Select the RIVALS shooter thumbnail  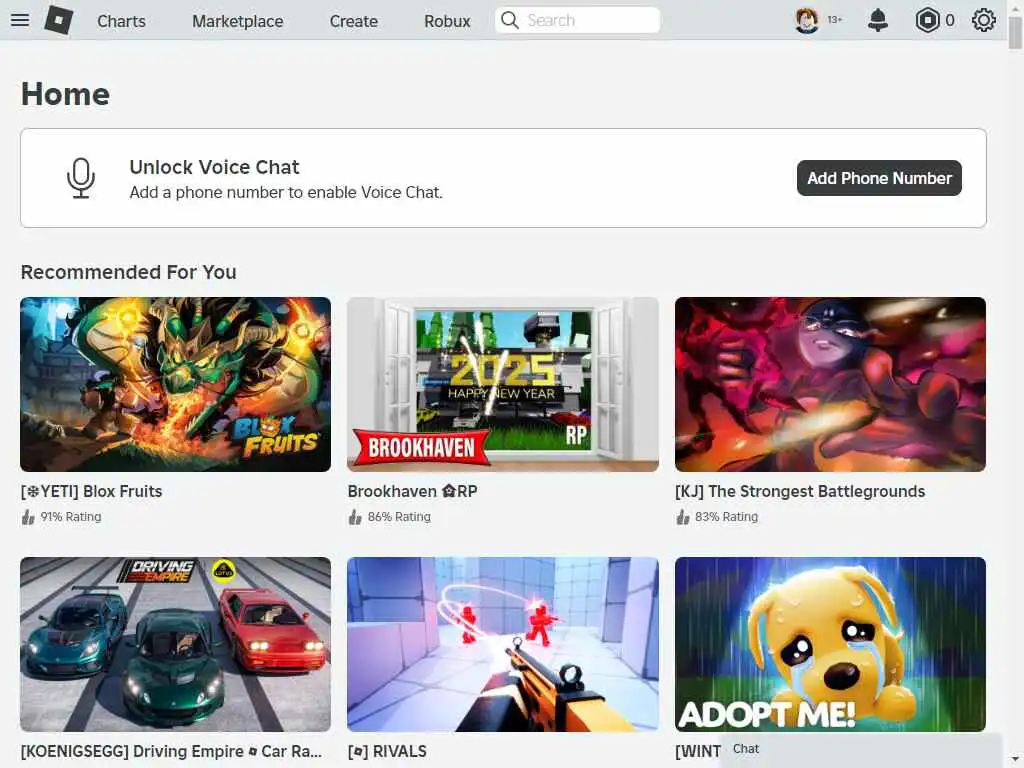pyautogui.click(x=503, y=644)
